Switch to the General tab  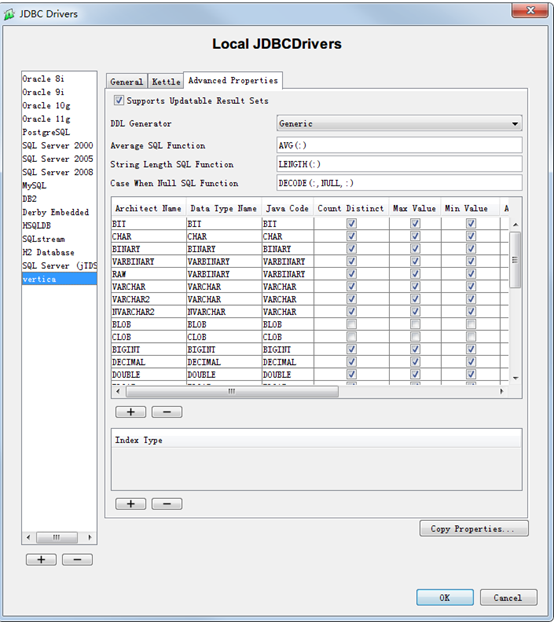pyautogui.click(x=127, y=82)
